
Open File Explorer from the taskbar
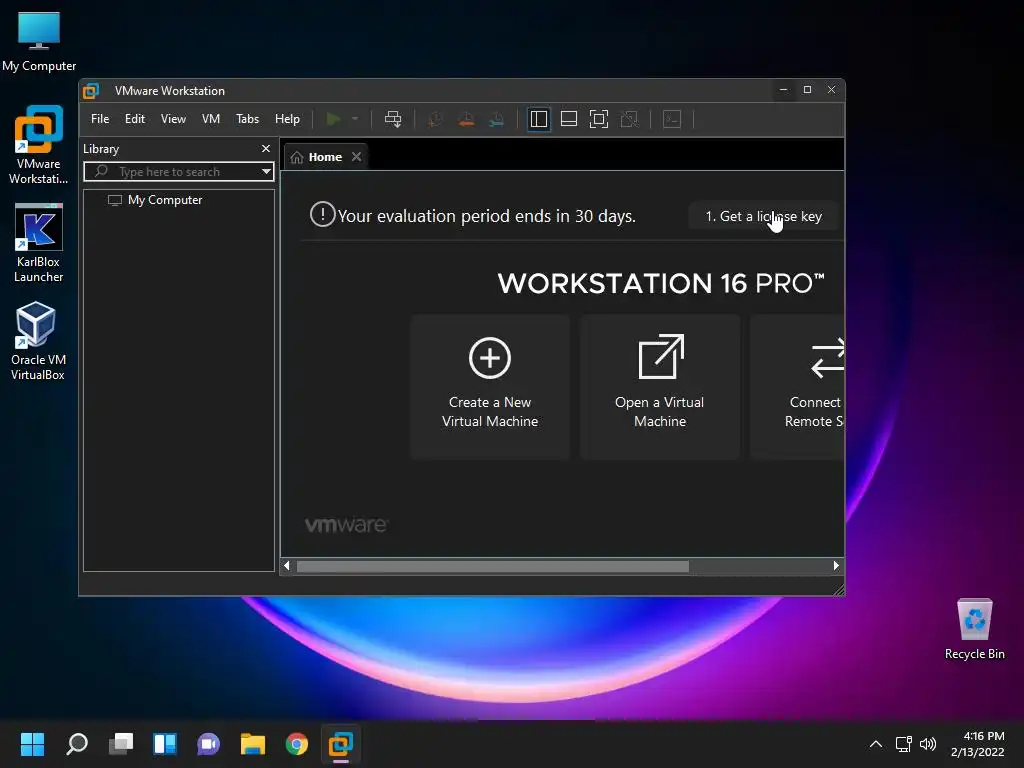(253, 744)
